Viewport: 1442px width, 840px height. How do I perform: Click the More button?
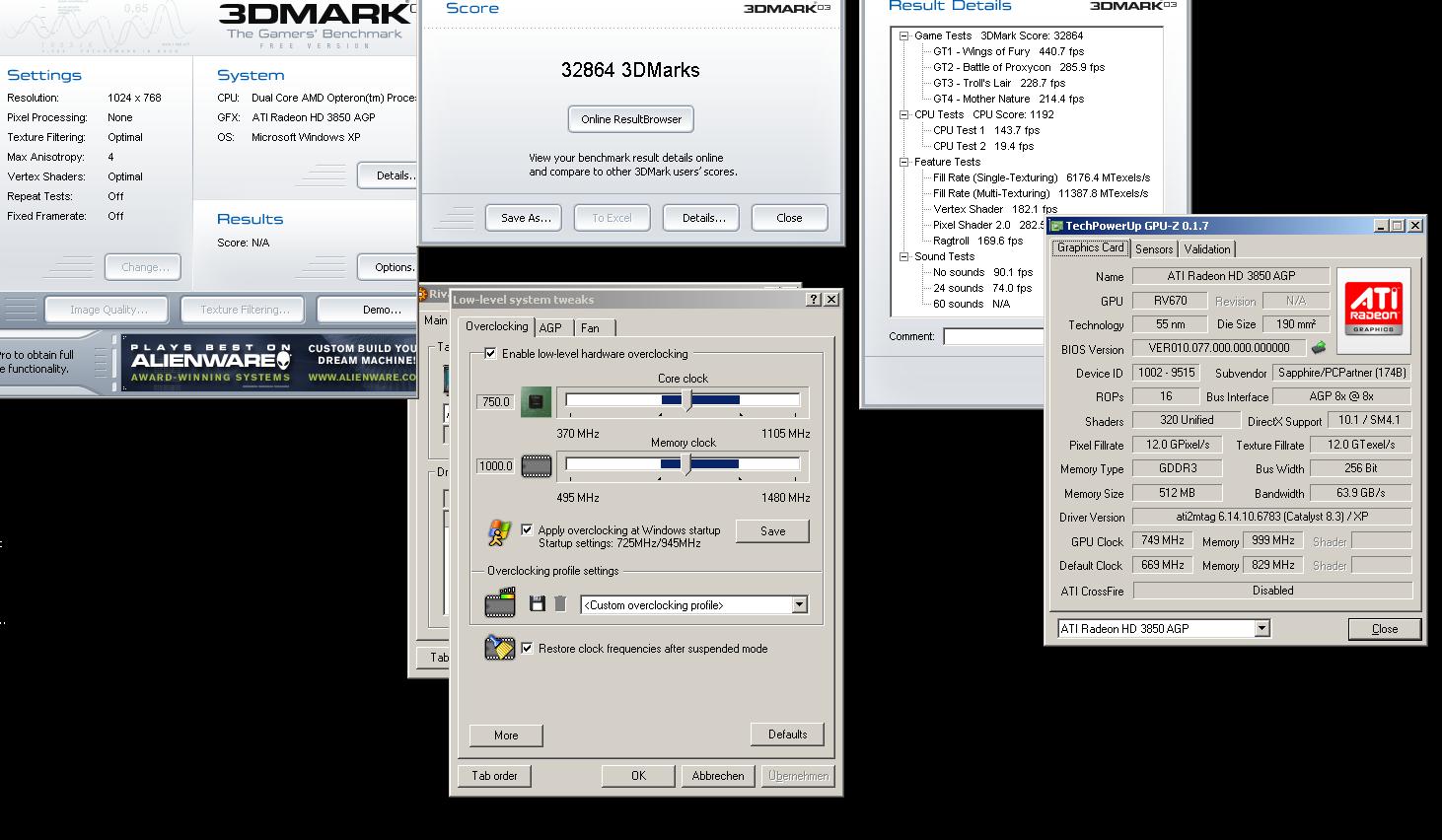click(x=506, y=735)
